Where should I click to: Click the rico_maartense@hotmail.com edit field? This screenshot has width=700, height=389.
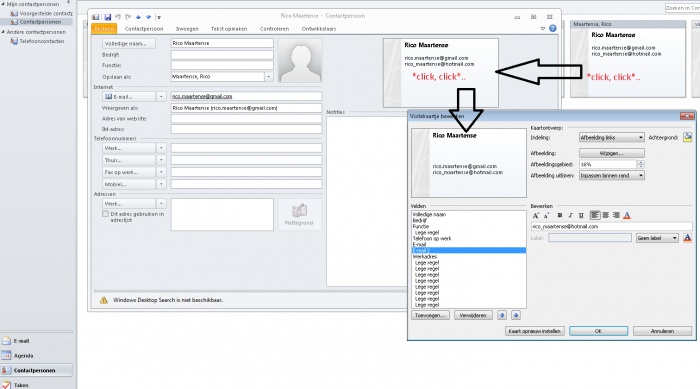coord(611,226)
